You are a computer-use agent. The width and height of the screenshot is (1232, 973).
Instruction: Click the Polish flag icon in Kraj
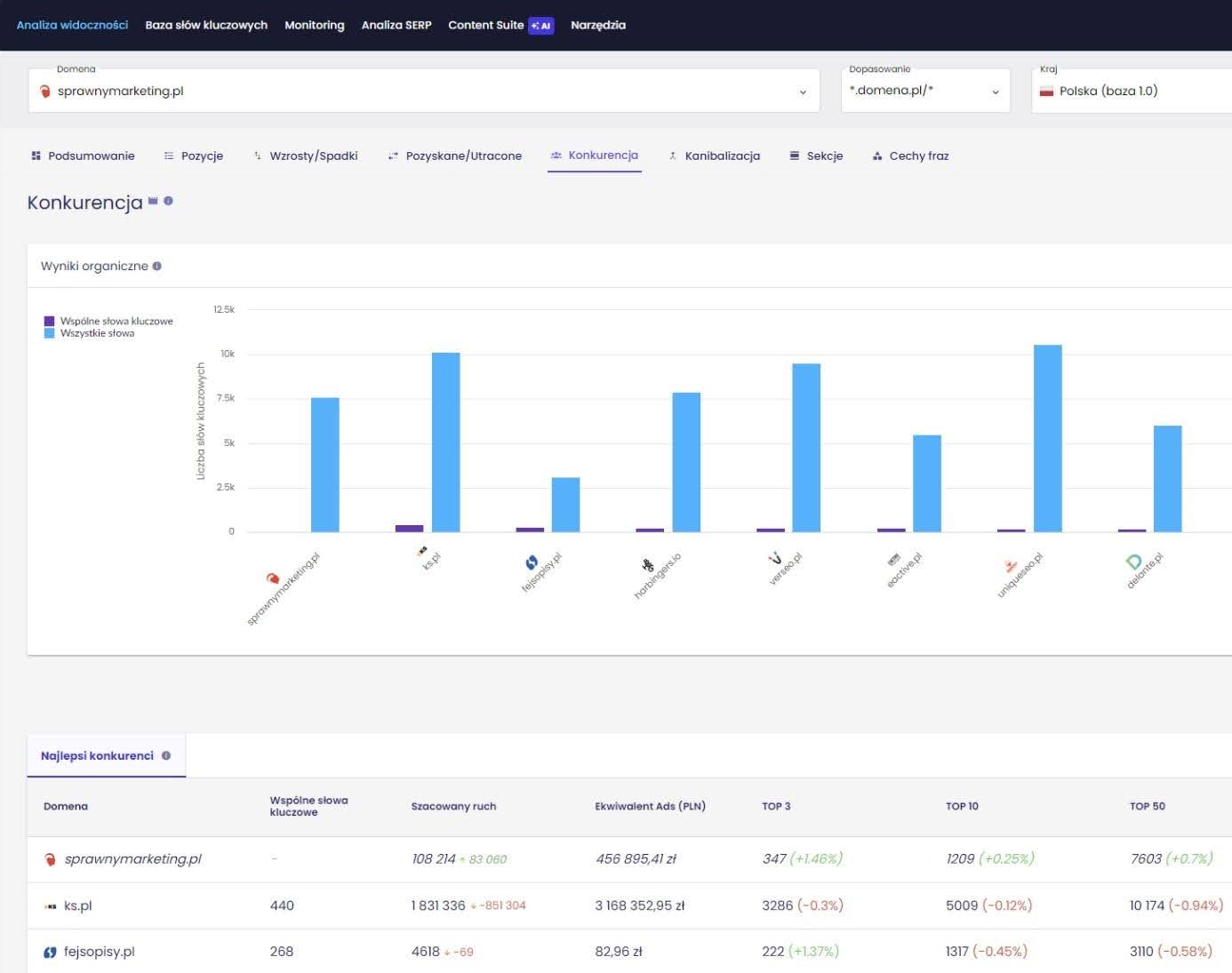(1047, 91)
